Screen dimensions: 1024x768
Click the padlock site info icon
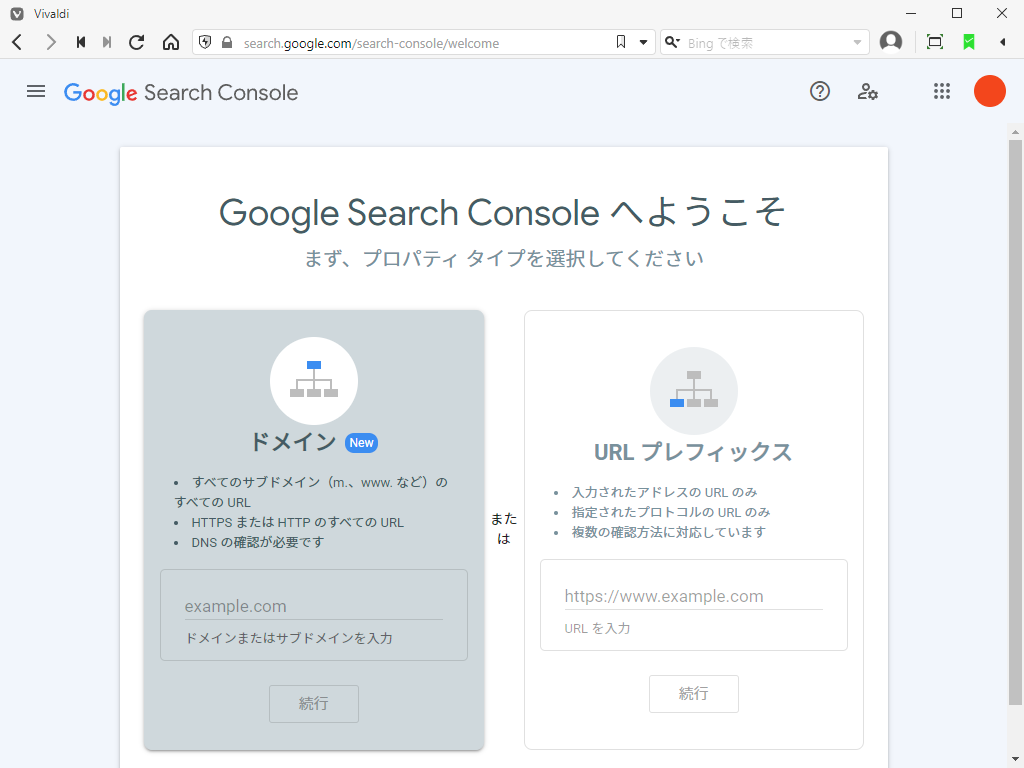coord(227,42)
